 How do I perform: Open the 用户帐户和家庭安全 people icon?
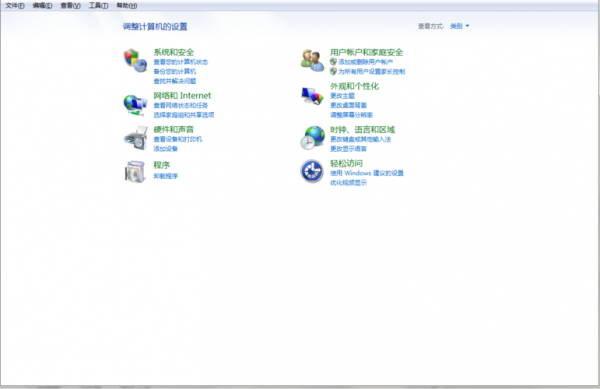pos(312,60)
